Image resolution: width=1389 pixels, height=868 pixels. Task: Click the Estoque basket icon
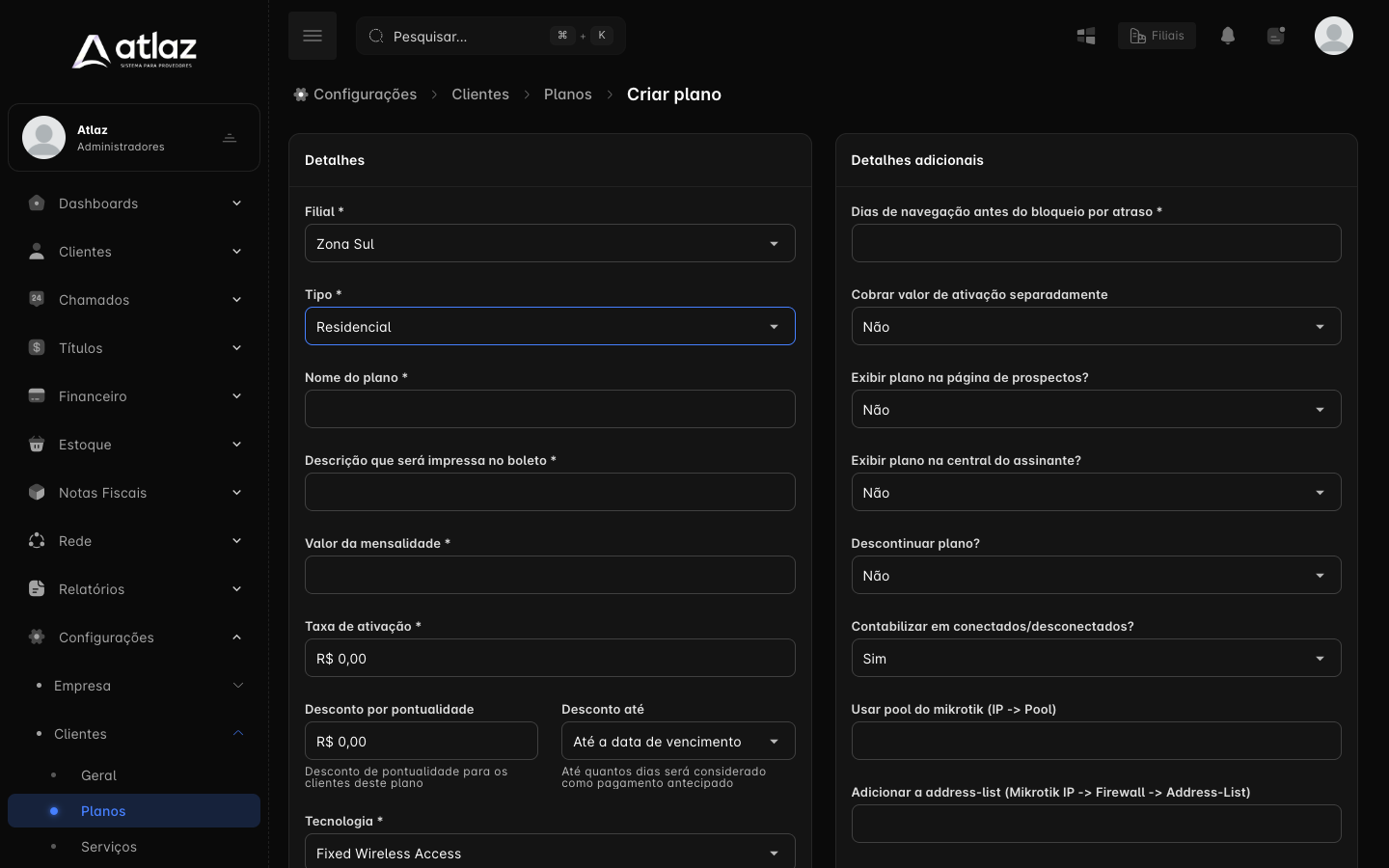pyautogui.click(x=37, y=444)
